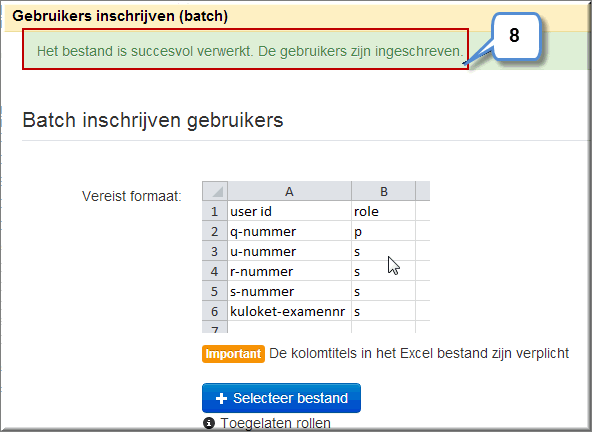
Task: Click the success message about ingeschreven gebruikers
Action: click(250, 51)
